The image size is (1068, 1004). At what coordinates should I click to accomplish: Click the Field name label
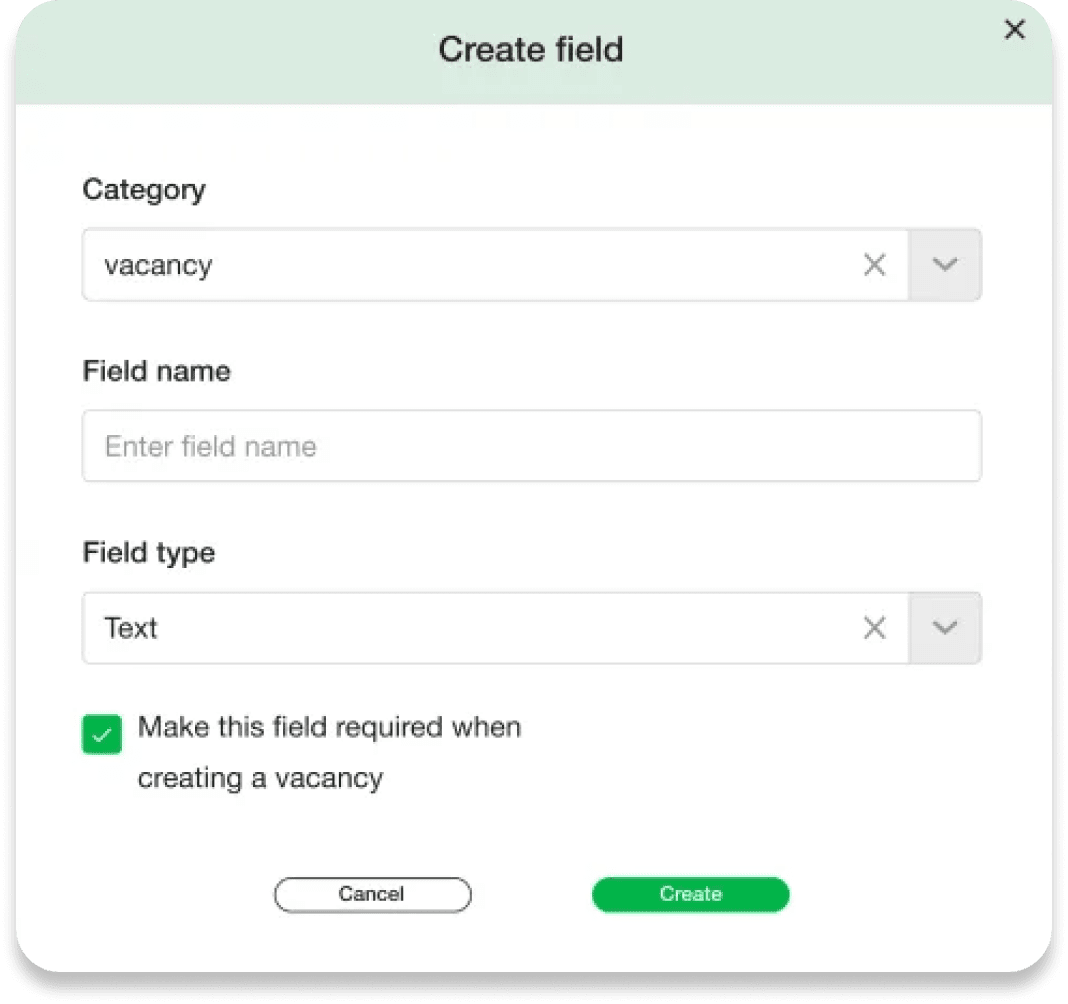click(157, 371)
